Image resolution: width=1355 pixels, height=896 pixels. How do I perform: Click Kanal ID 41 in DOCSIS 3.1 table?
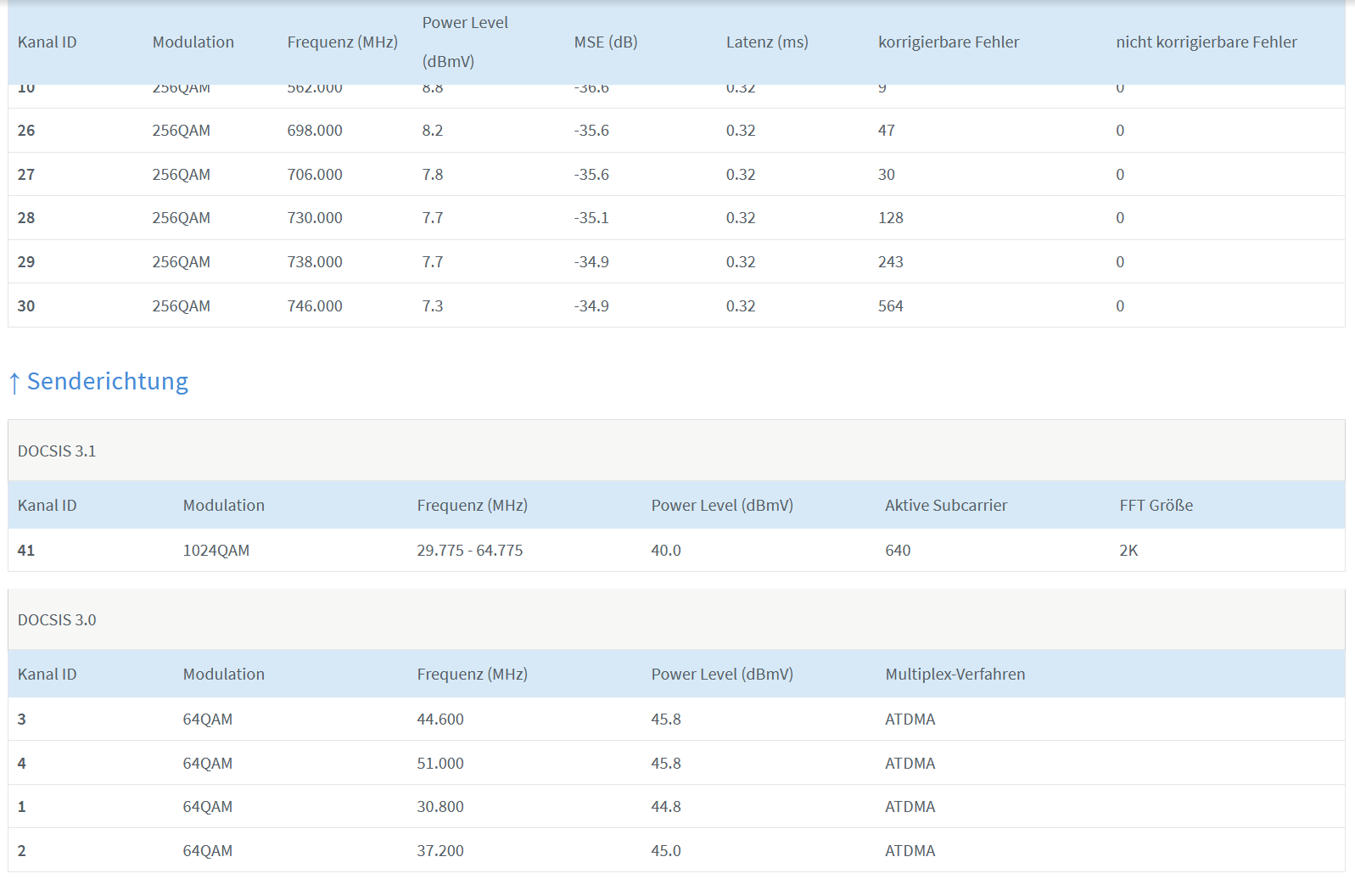[x=26, y=551]
